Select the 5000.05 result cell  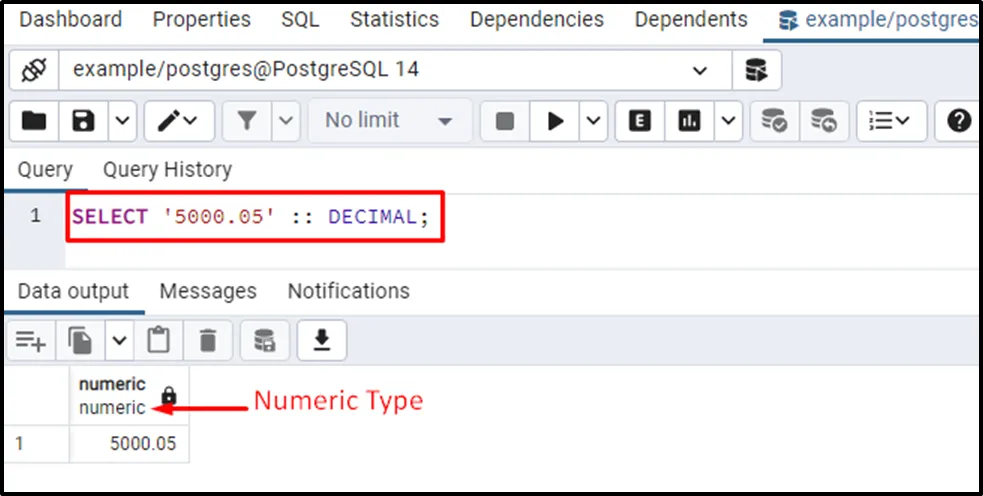tap(129, 444)
